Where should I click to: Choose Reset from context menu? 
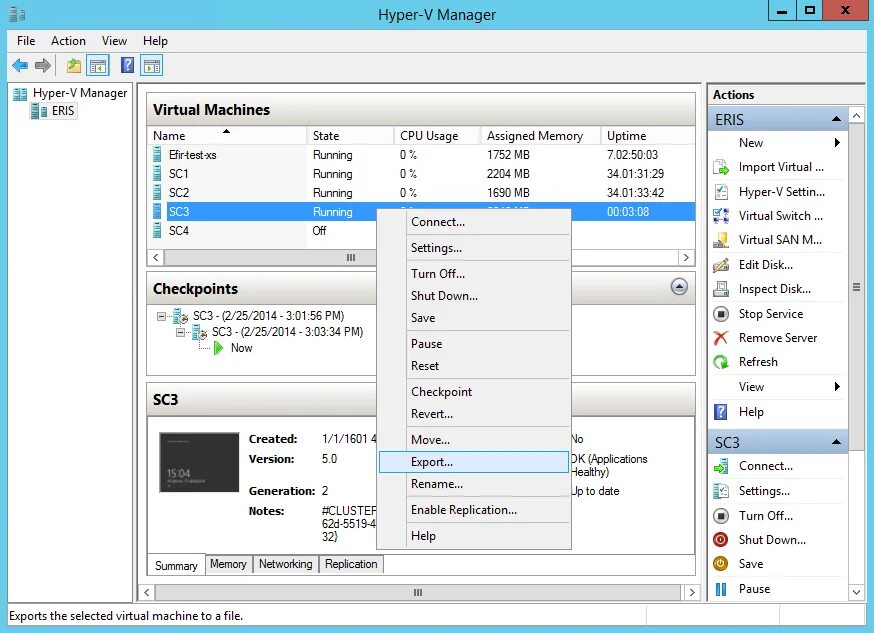click(x=474, y=366)
